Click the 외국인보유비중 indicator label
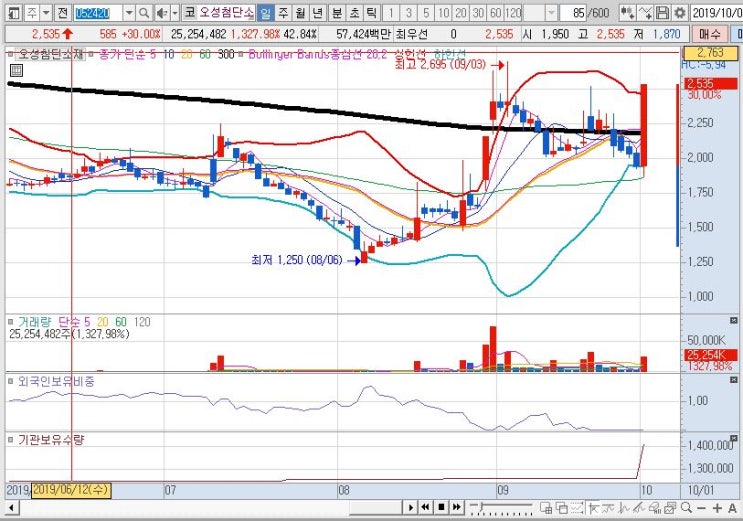 [x=56, y=381]
